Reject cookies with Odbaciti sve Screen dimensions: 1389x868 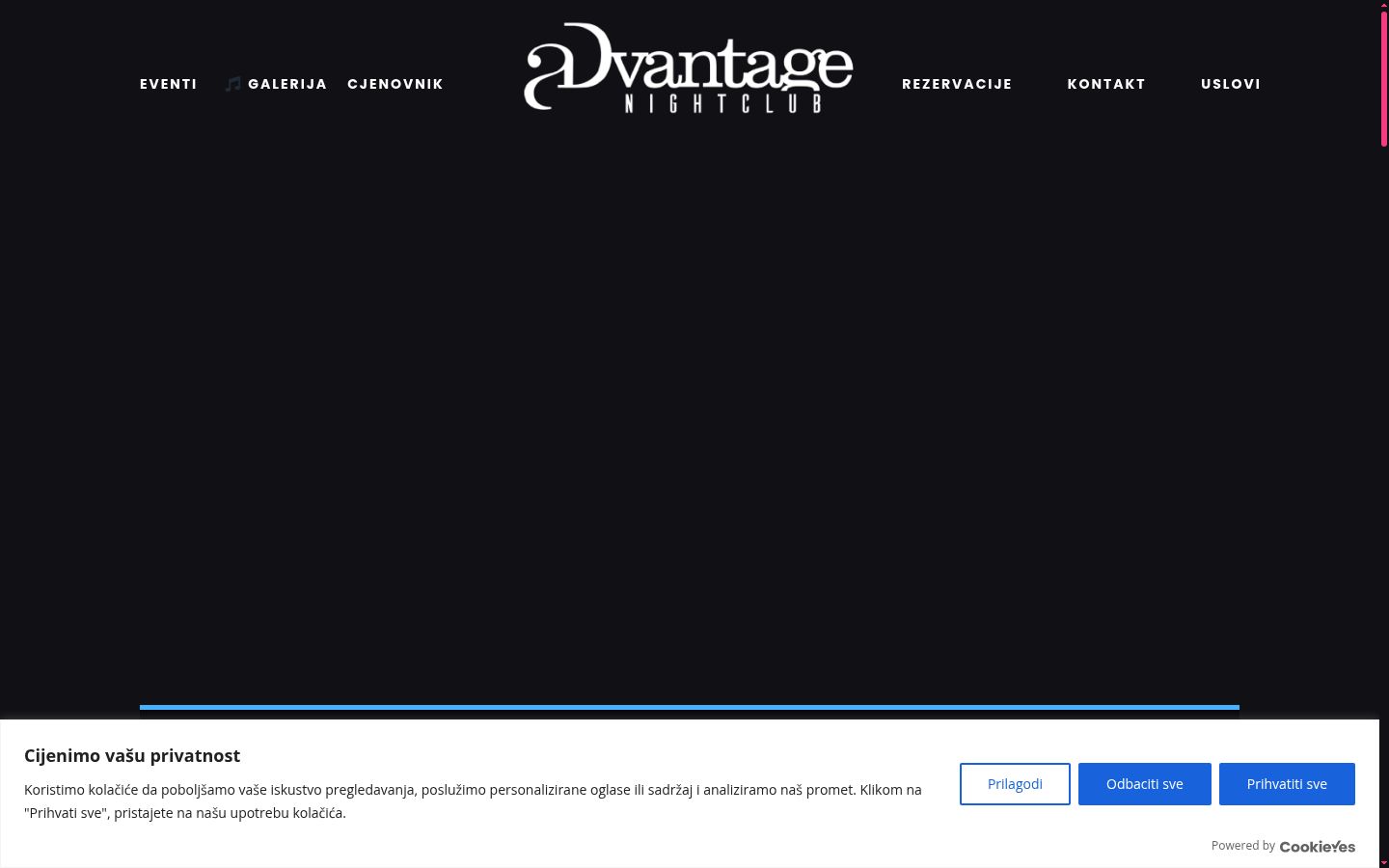(x=1145, y=784)
